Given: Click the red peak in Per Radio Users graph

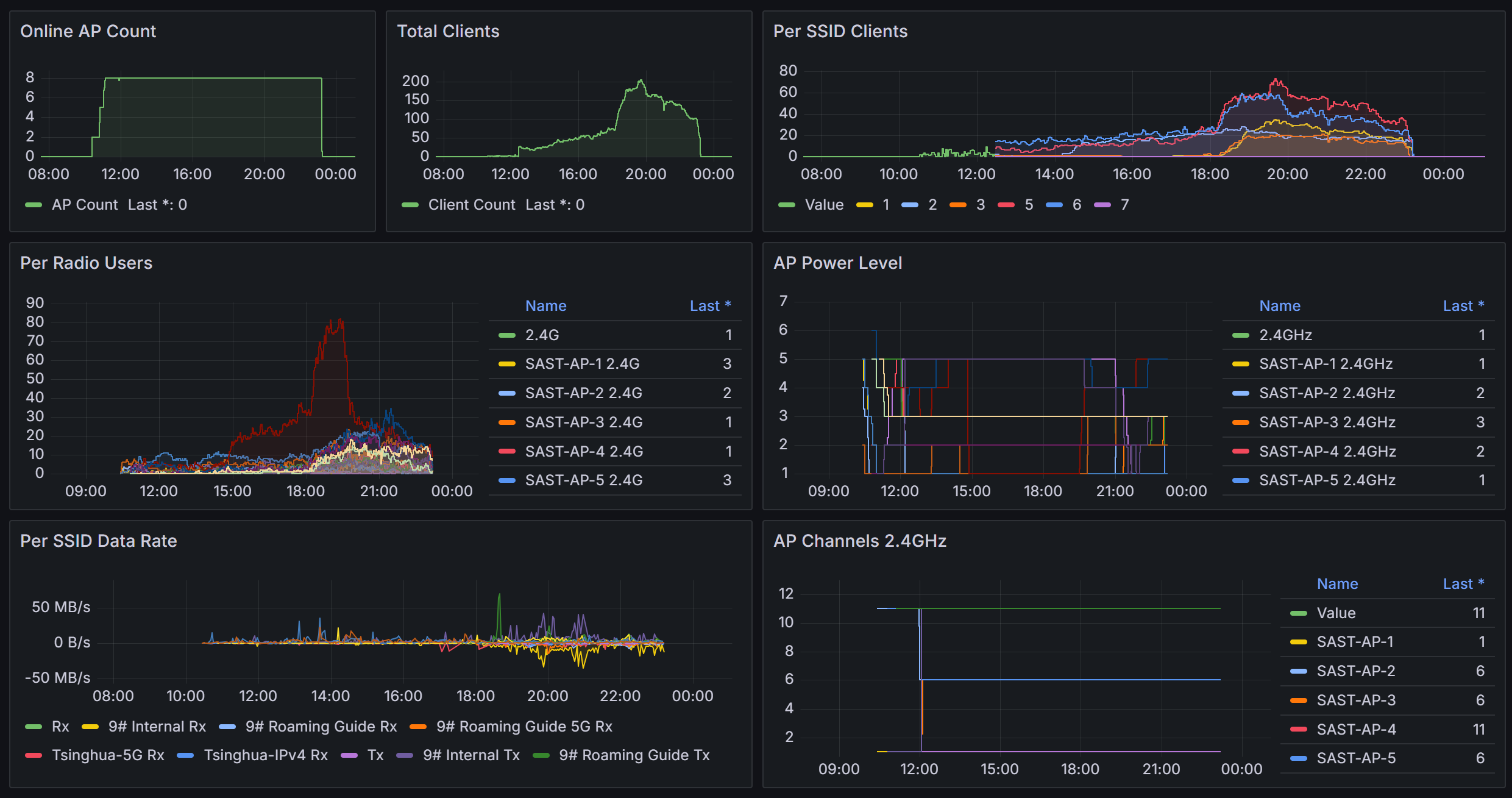Looking at the screenshot, I should tap(339, 320).
